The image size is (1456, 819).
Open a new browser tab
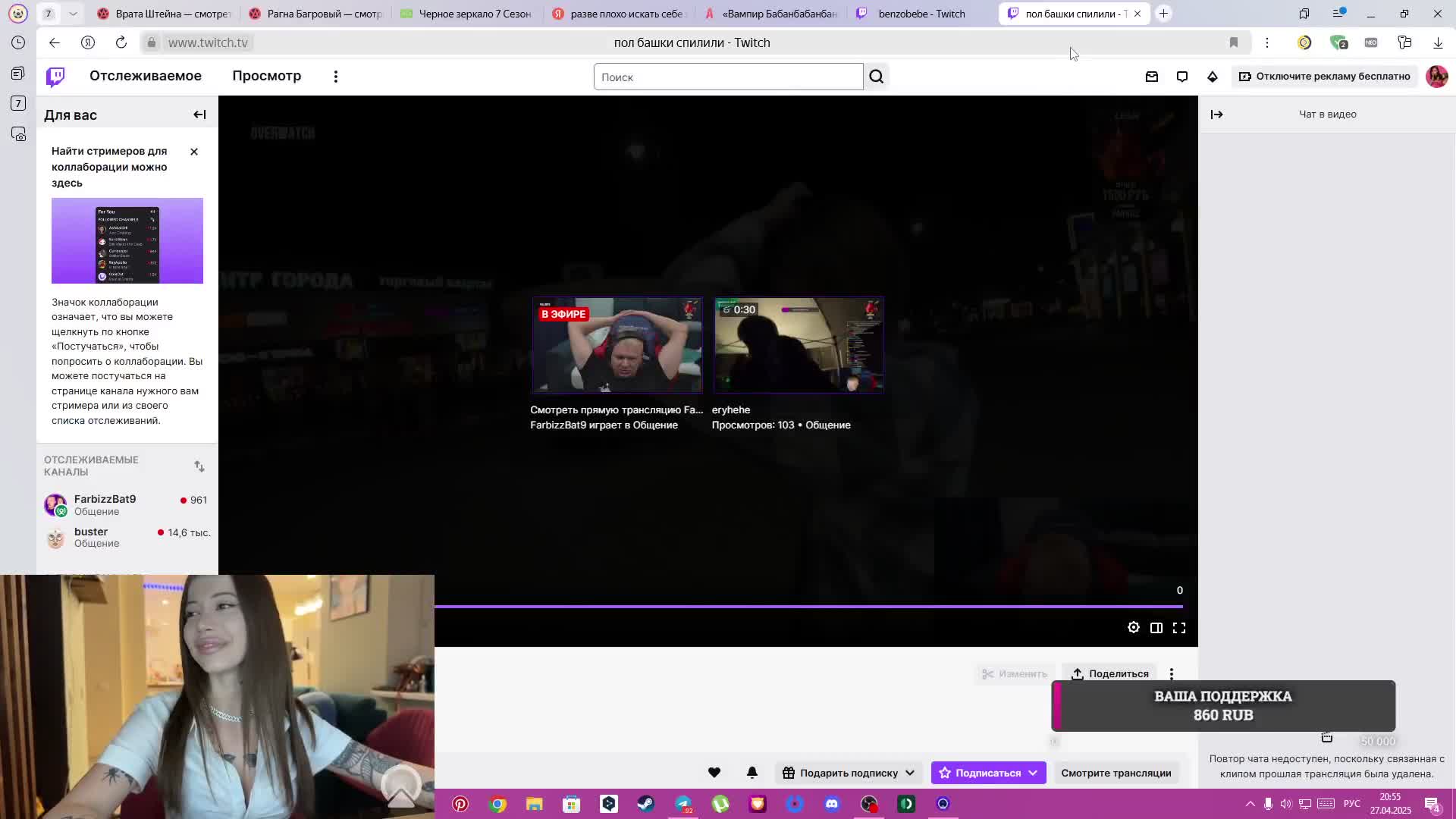point(1163,14)
